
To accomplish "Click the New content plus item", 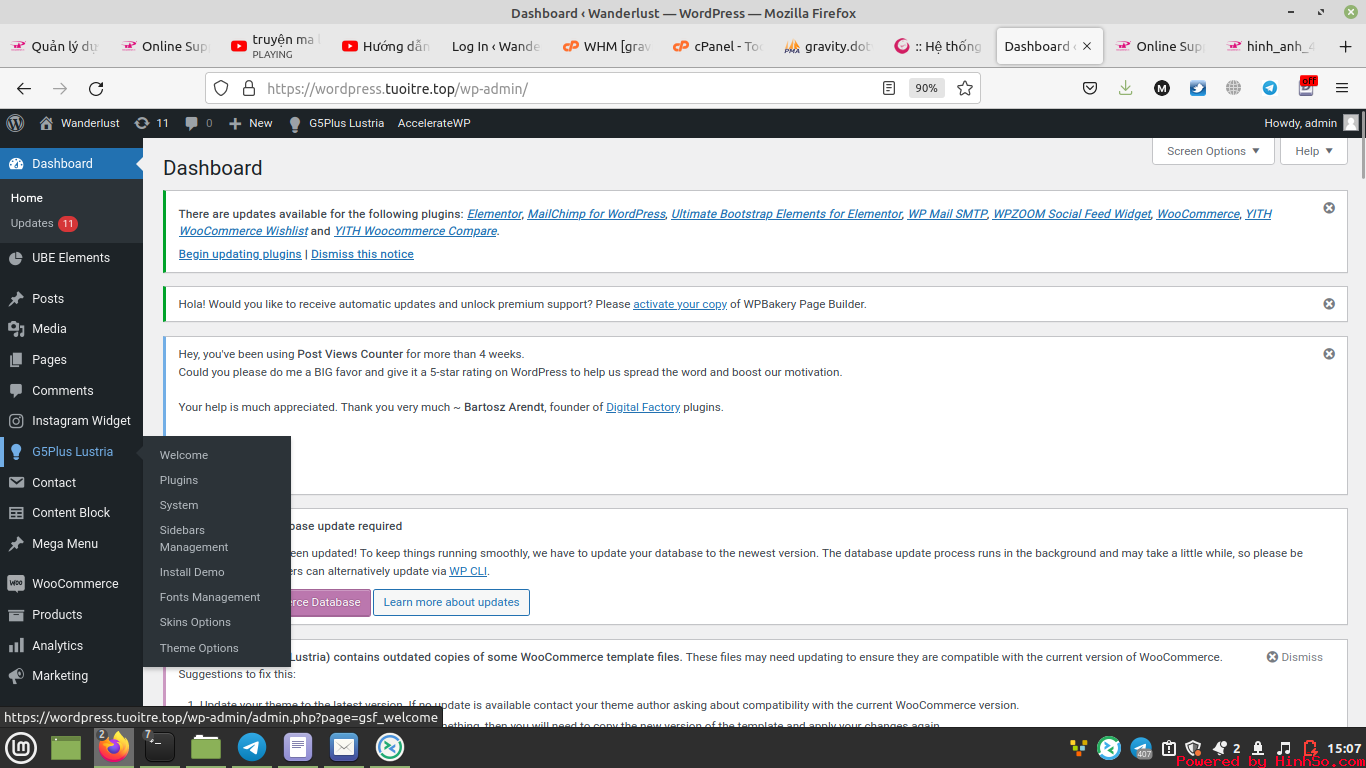I will [250, 123].
